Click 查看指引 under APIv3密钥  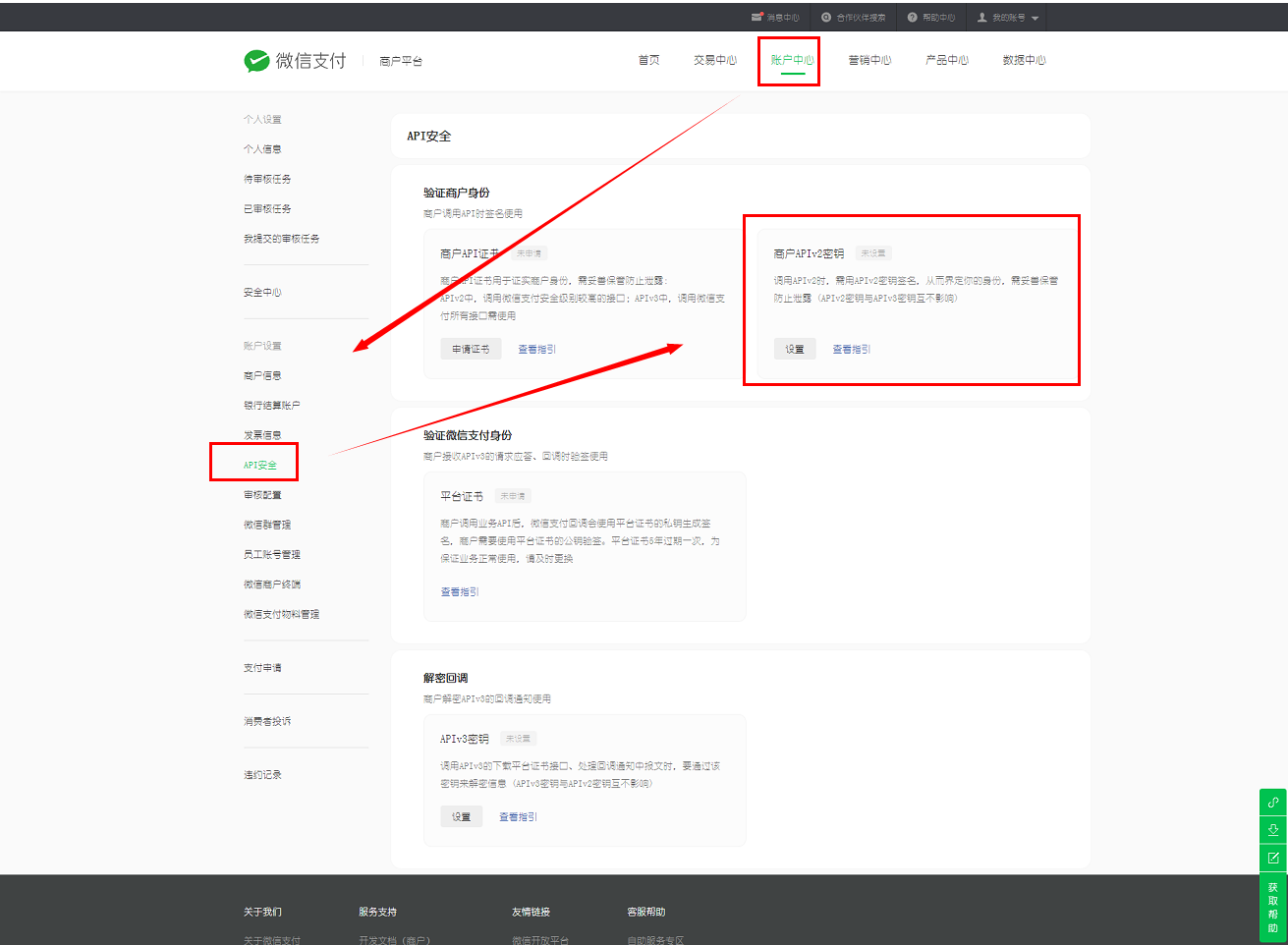[518, 816]
